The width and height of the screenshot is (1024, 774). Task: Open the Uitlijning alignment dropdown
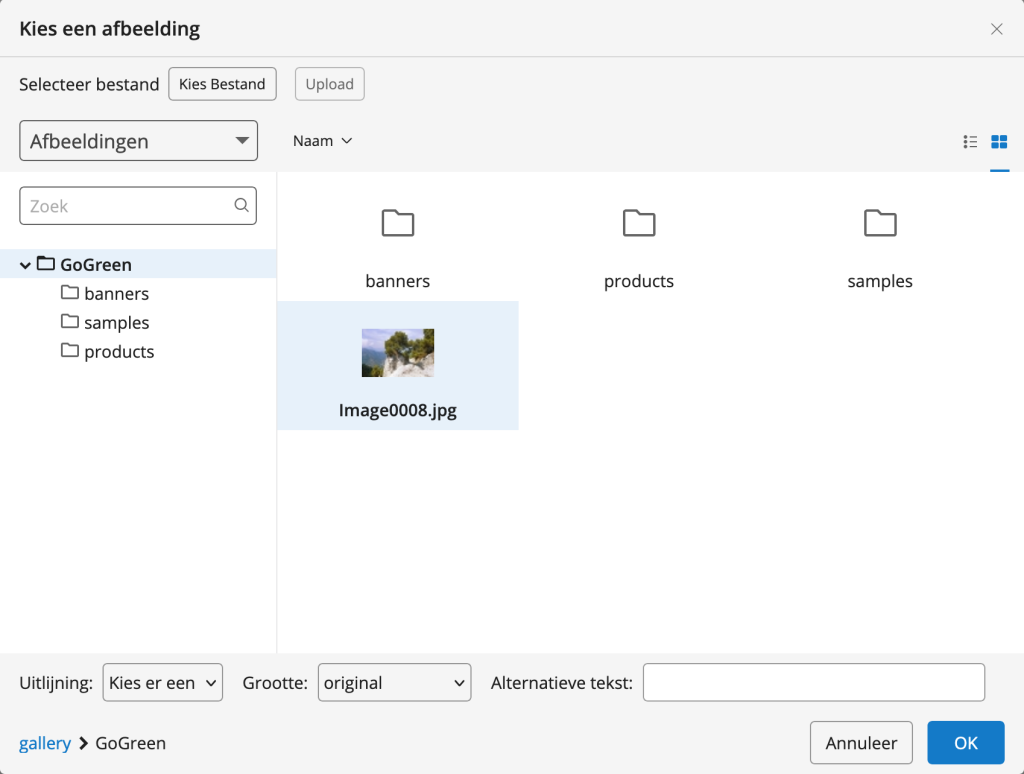(163, 683)
